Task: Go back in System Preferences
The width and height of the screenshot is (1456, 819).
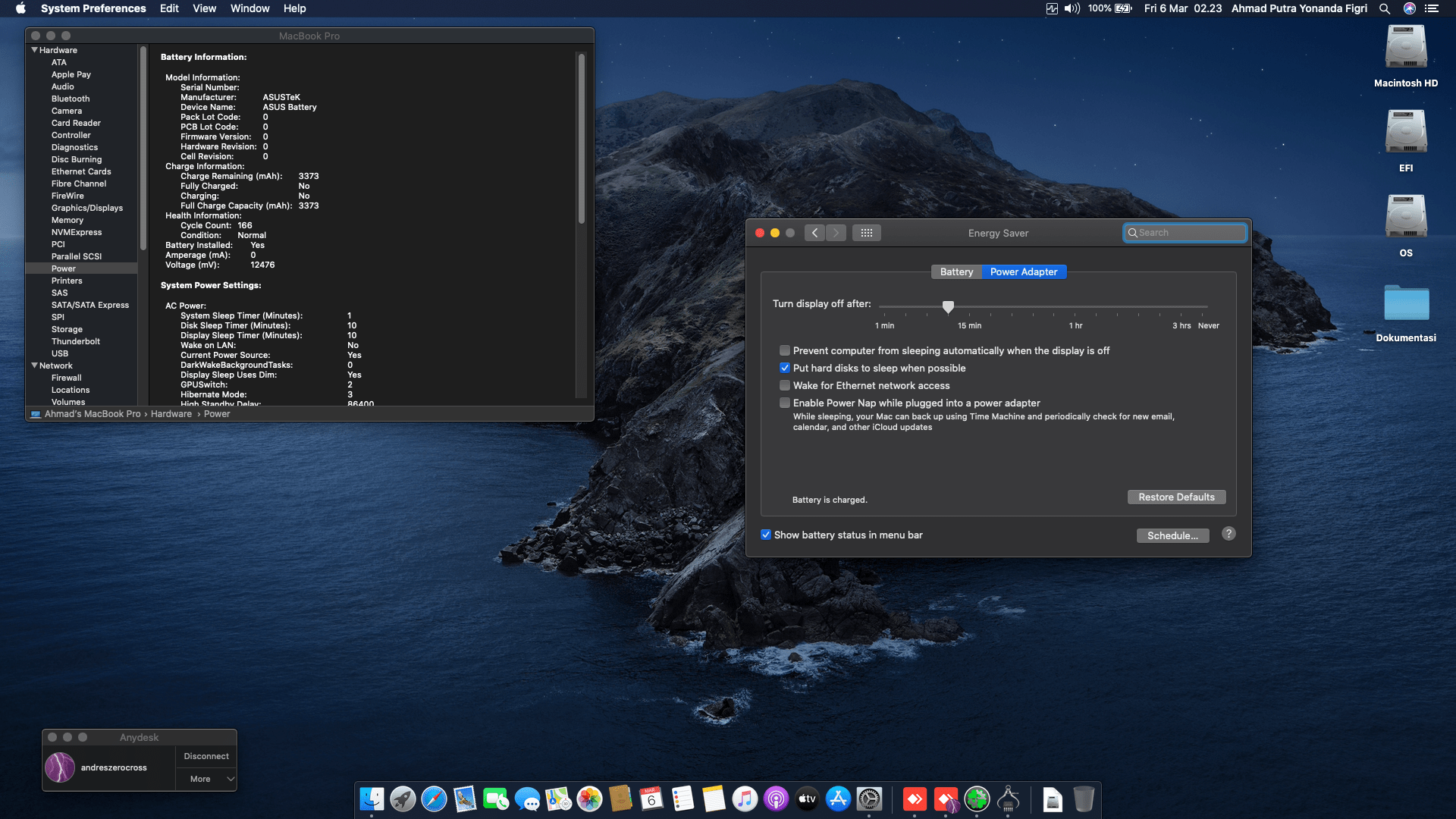Action: 814,233
